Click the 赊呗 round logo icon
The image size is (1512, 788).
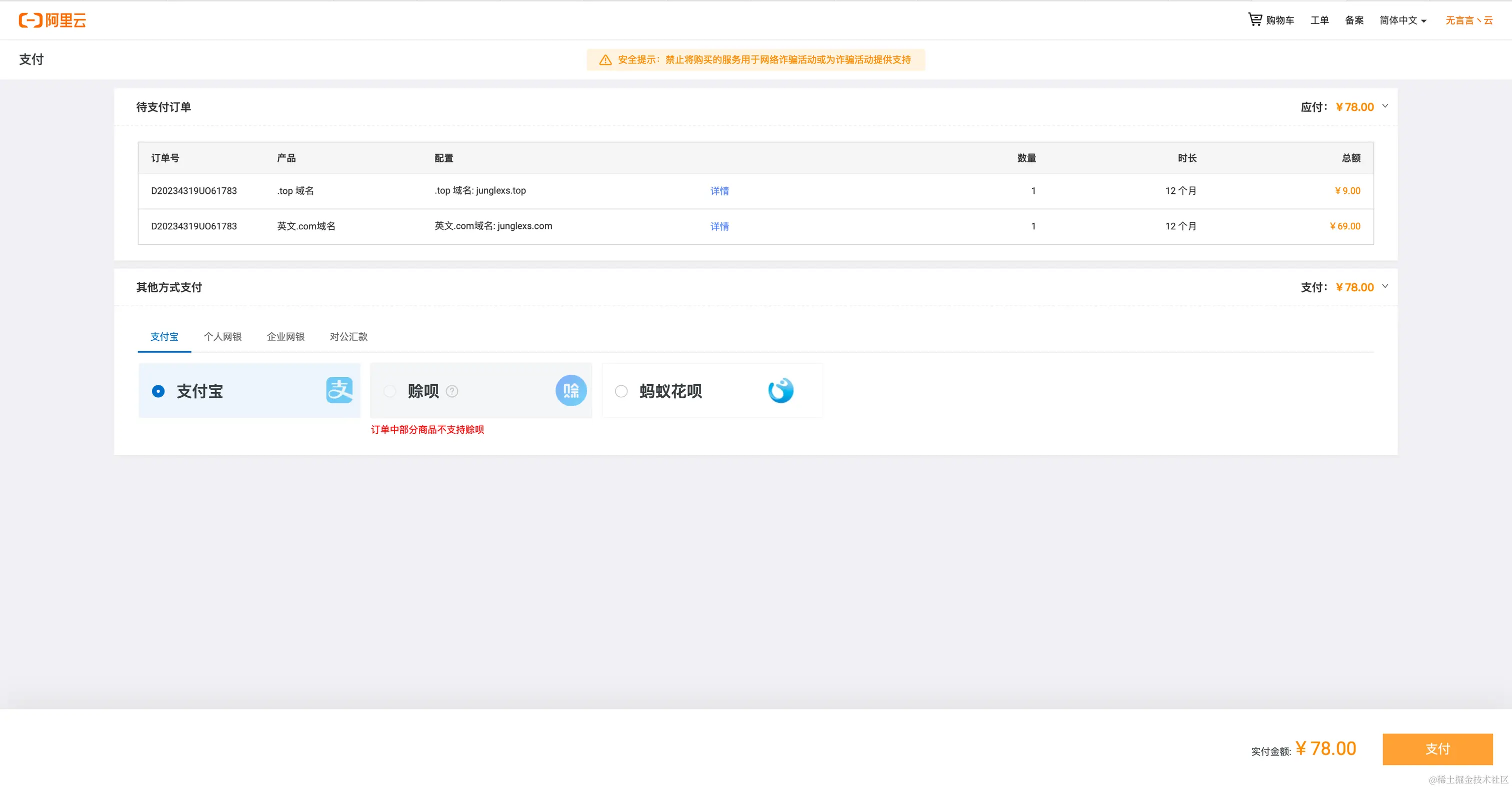pyautogui.click(x=570, y=391)
